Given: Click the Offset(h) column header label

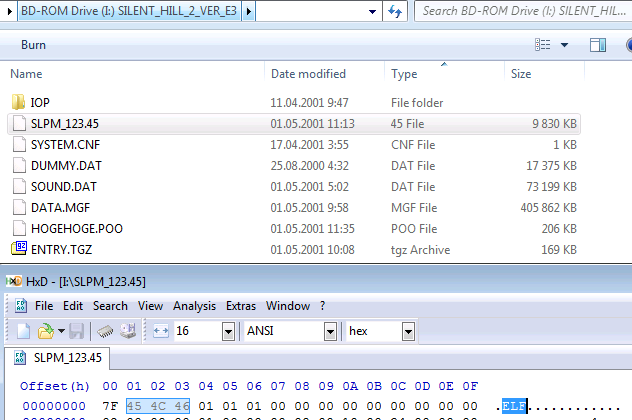Looking at the screenshot, I should coord(55,386).
